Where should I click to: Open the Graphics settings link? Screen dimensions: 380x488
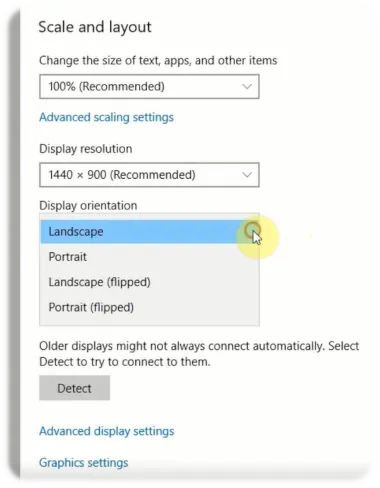84,463
